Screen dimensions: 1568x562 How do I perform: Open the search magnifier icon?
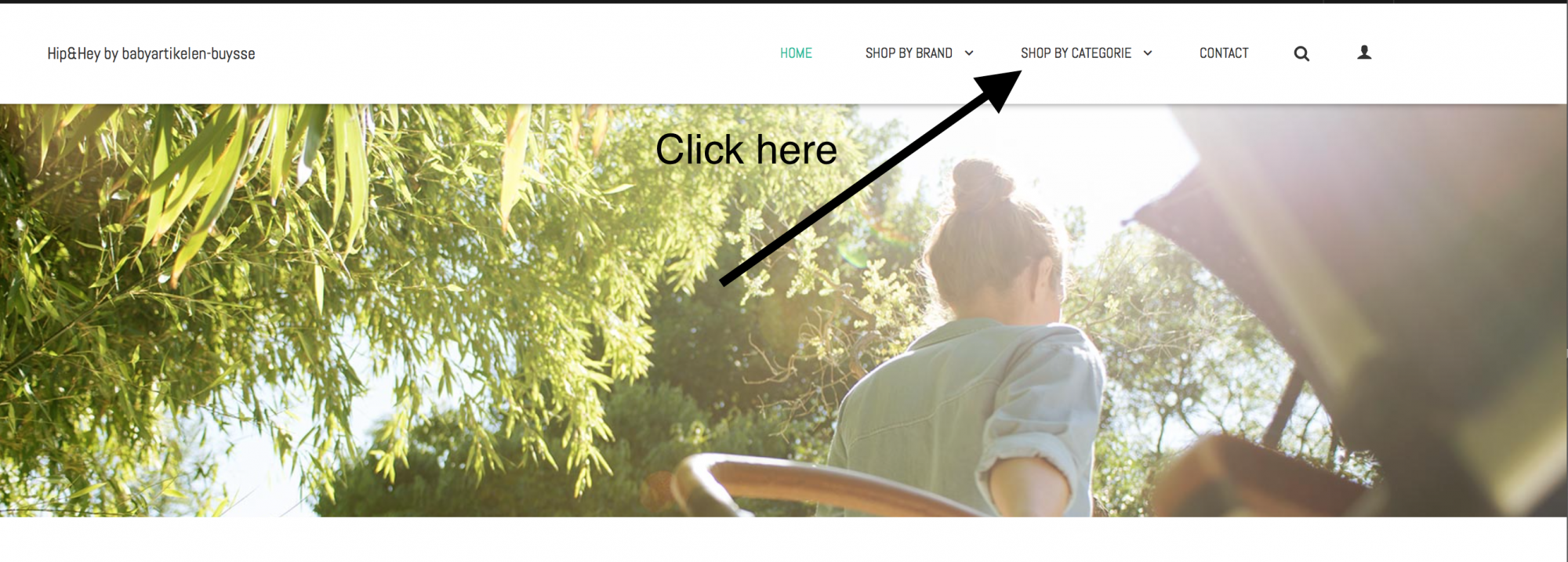[1301, 53]
